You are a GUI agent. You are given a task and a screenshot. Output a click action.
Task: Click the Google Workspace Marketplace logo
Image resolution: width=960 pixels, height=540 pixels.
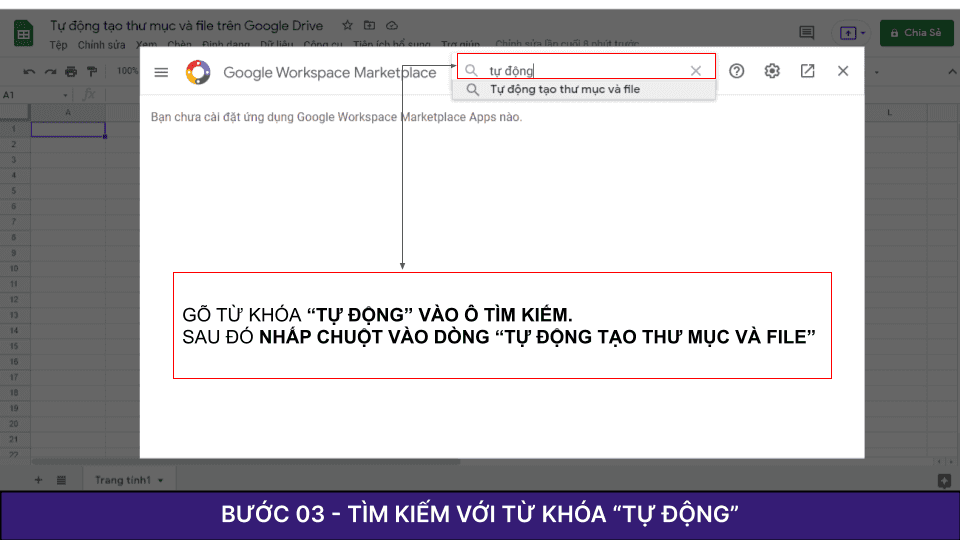[198, 72]
